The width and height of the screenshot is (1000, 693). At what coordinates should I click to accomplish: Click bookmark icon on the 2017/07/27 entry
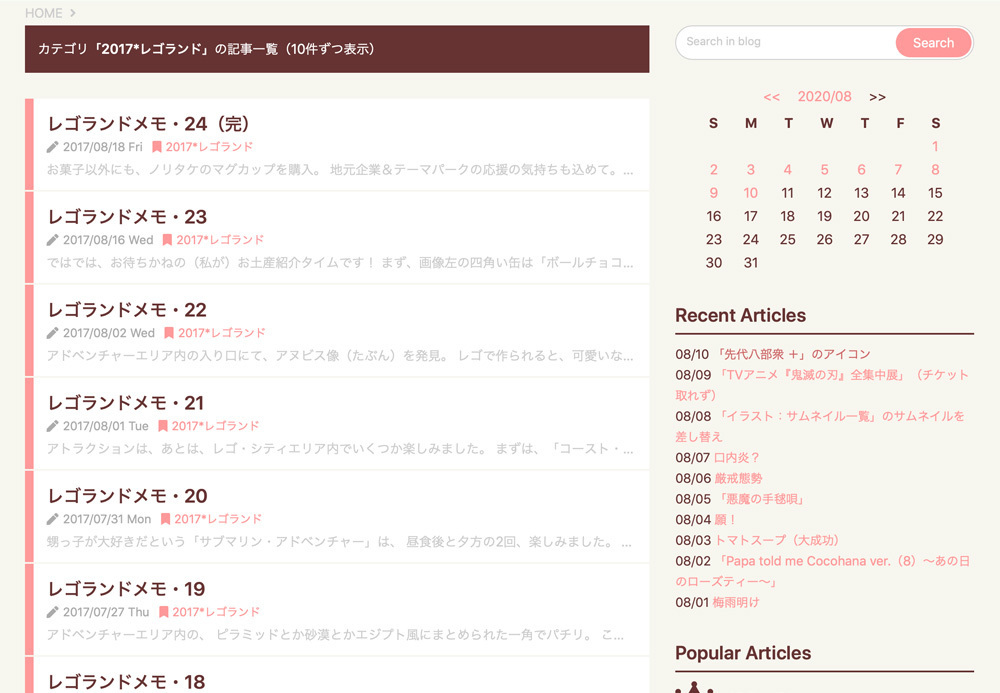coord(163,613)
